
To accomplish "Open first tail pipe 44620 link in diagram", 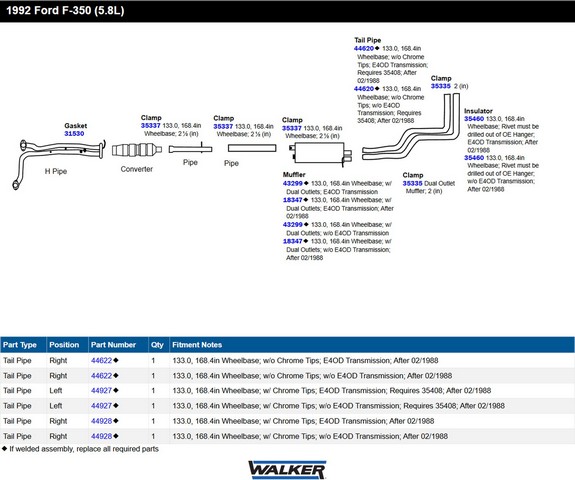I will [364, 48].
